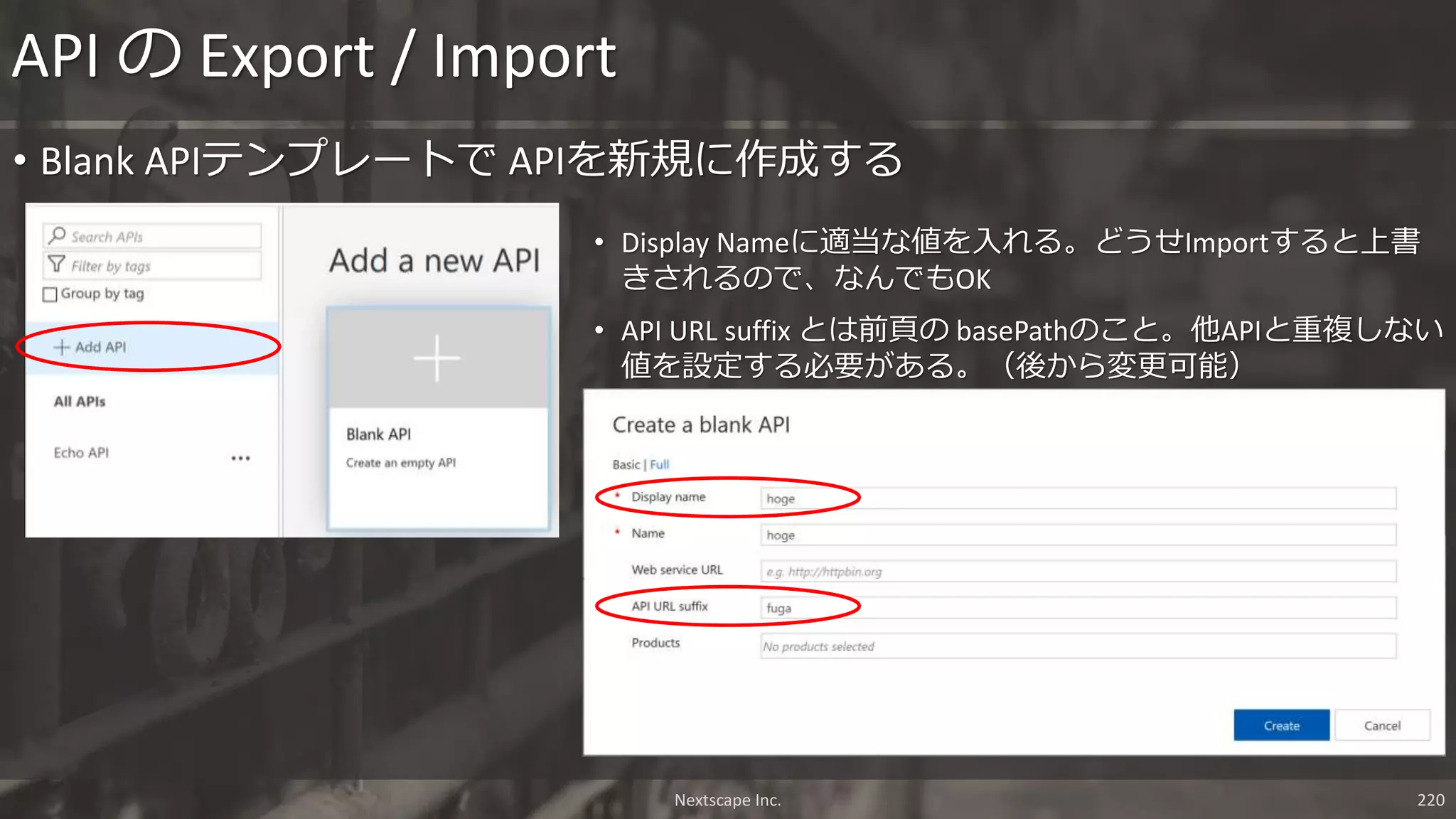
Task: Click the 'Create a blank API' heading
Action: tap(701, 424)
